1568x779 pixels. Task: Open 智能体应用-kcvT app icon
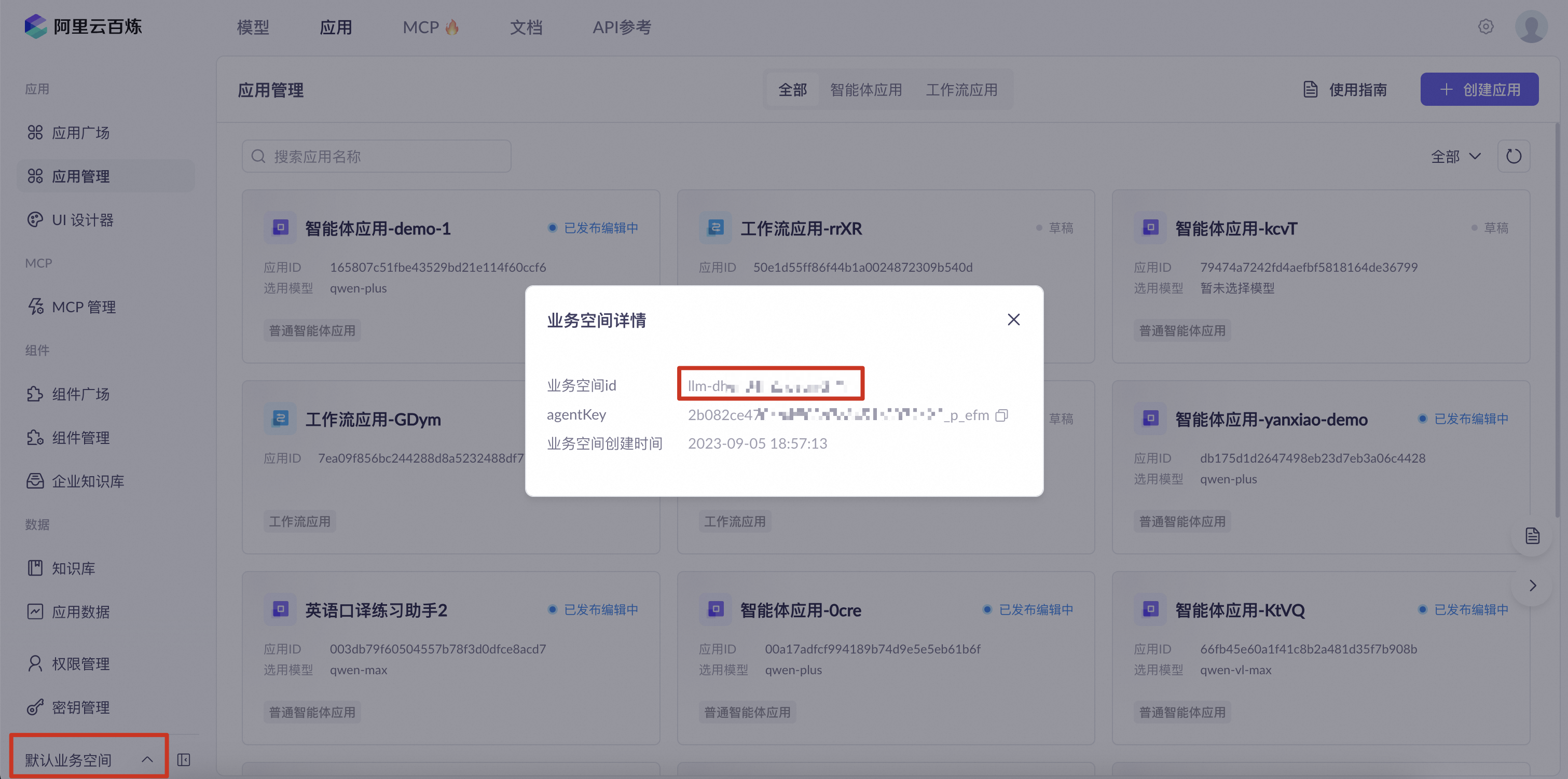click(1150, 228)
